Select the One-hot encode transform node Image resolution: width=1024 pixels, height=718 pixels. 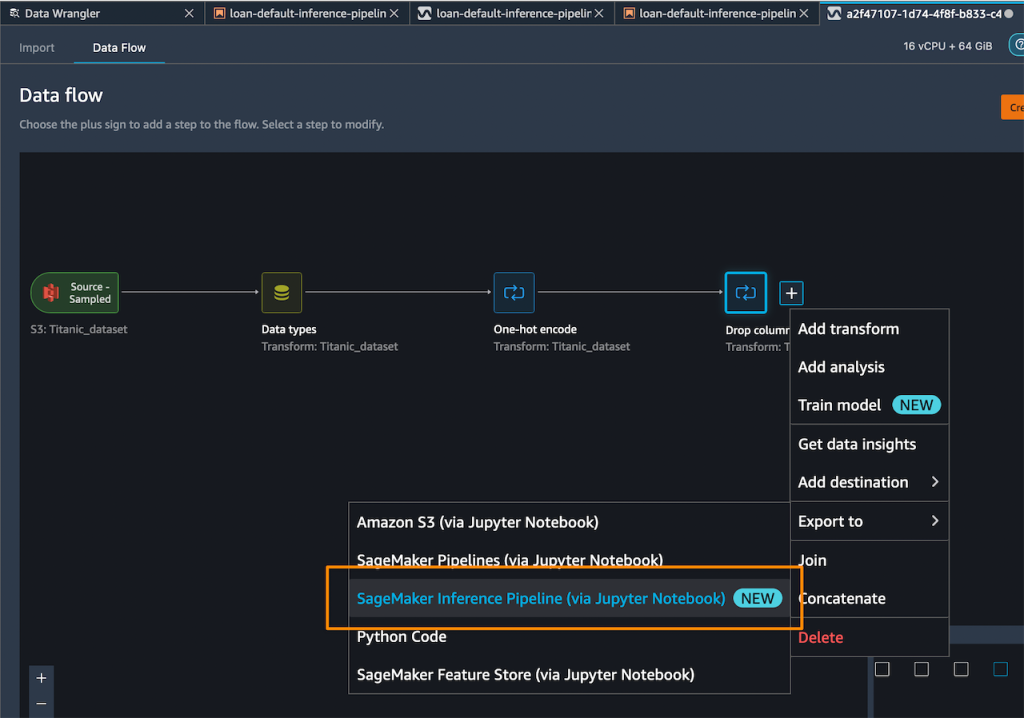[x=514, y=293]
